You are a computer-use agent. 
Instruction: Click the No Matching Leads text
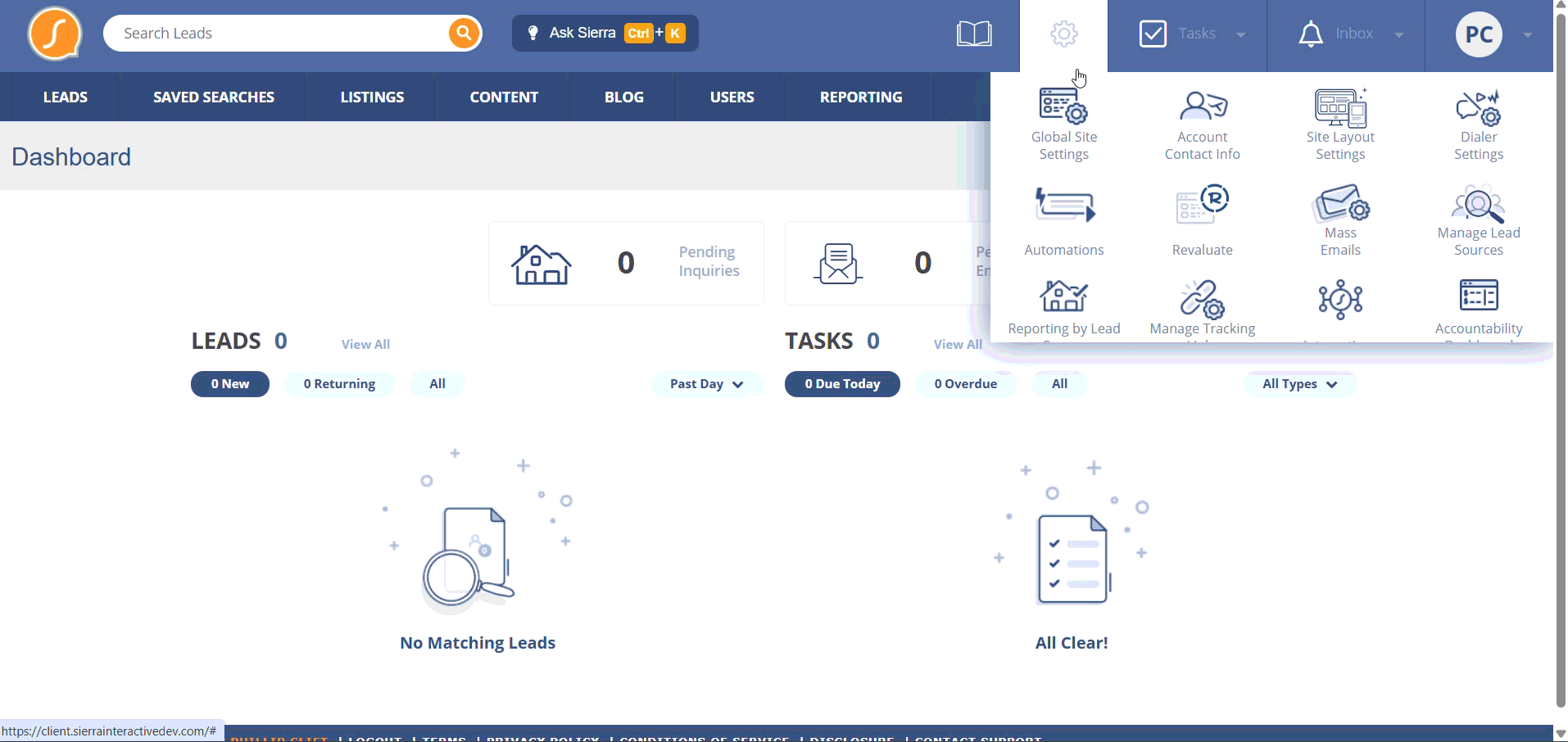[x=478, y=643]
